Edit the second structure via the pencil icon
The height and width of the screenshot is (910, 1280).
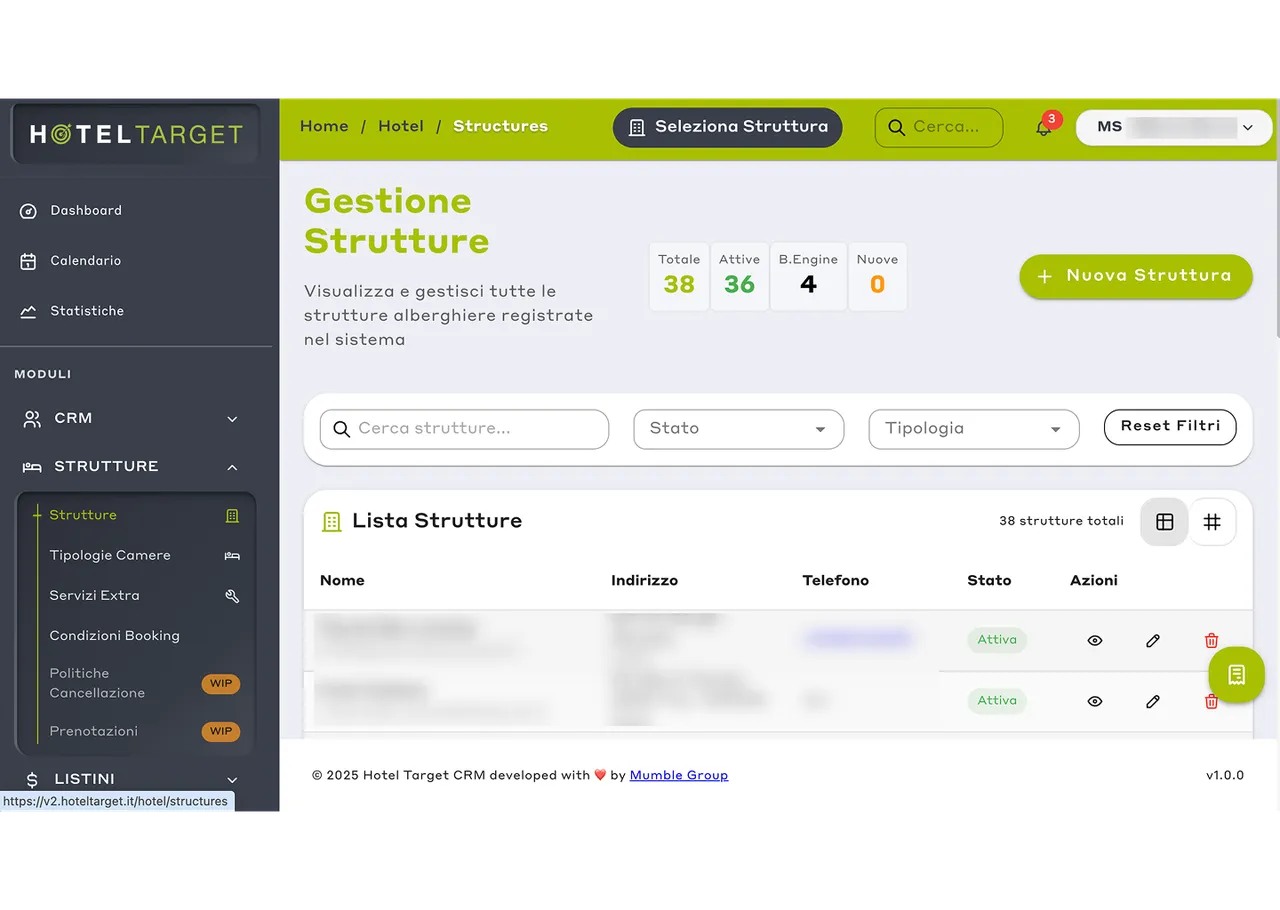point(1152,701)
